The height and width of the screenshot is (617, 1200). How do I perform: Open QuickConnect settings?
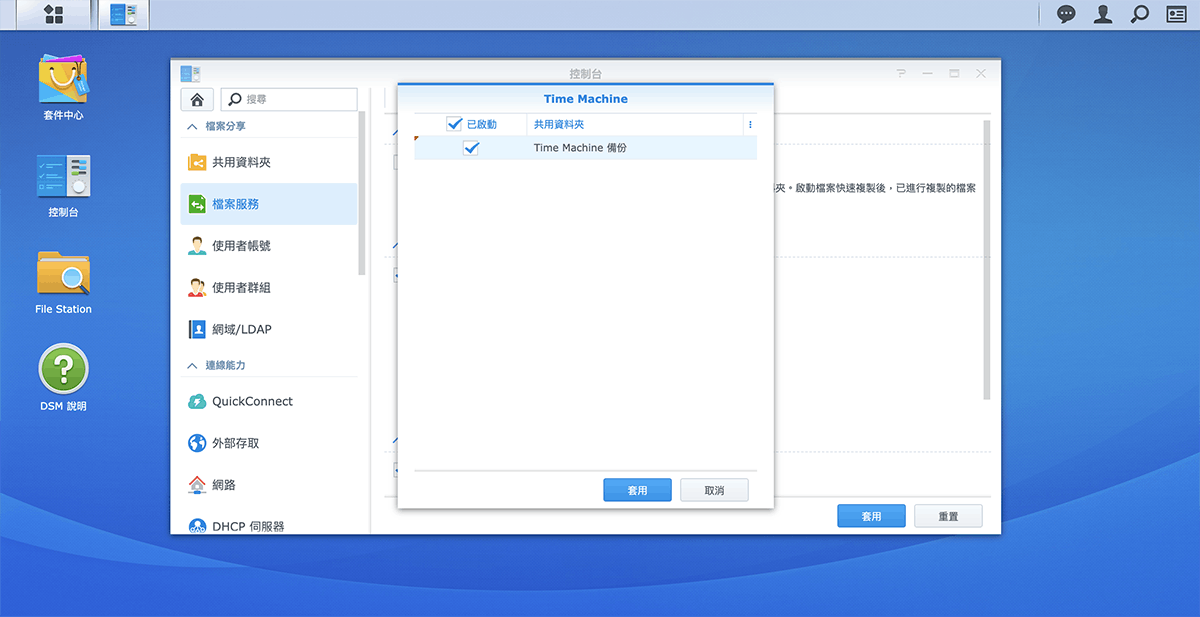(268, 401)
